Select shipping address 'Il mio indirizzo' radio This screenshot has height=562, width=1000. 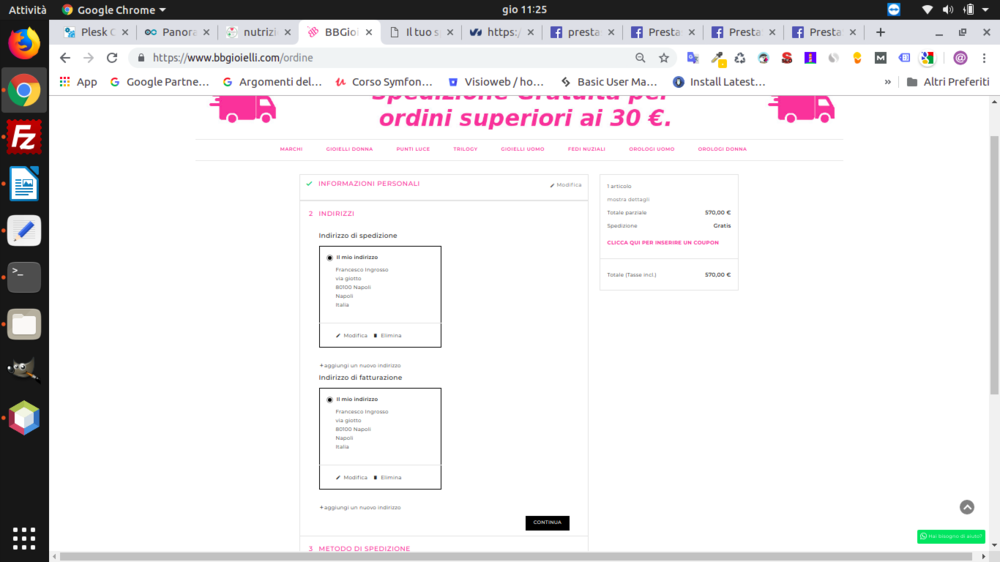pyautogui.click(x=330, y=258)
